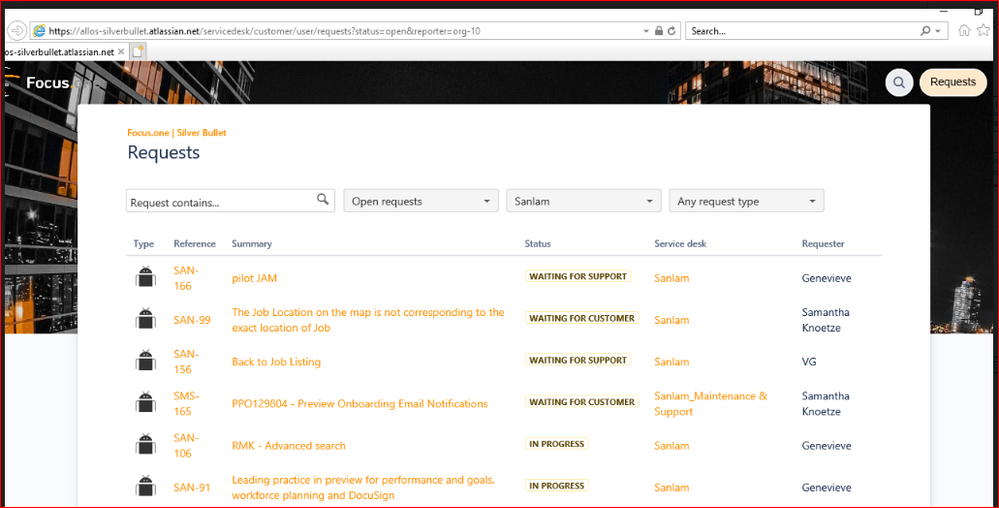Open the Sanlam organization dropdown
This screenshot has width=999, height=508.
coord(584,201)
